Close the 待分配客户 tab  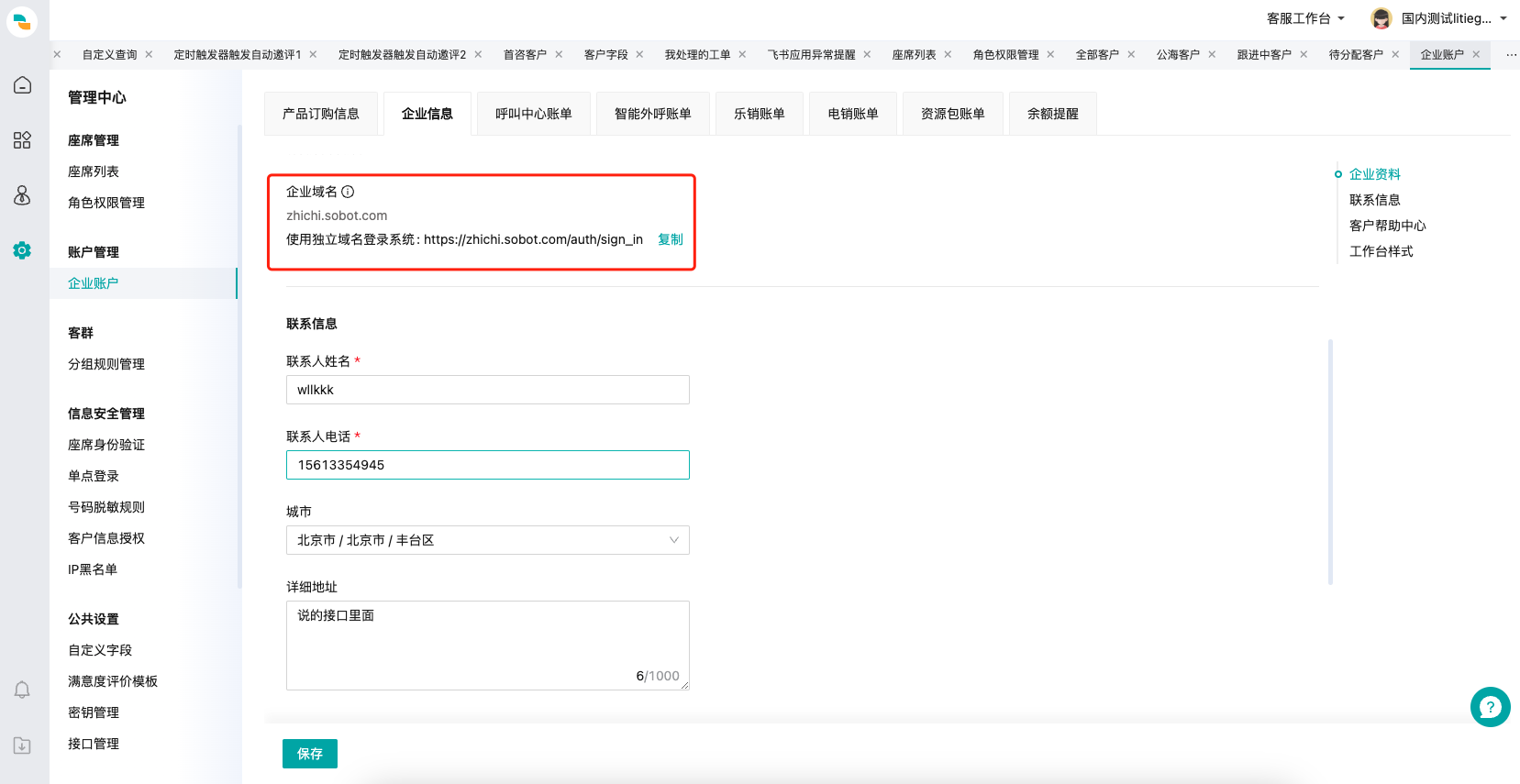pyautogui.click(x=1395, y=55)
